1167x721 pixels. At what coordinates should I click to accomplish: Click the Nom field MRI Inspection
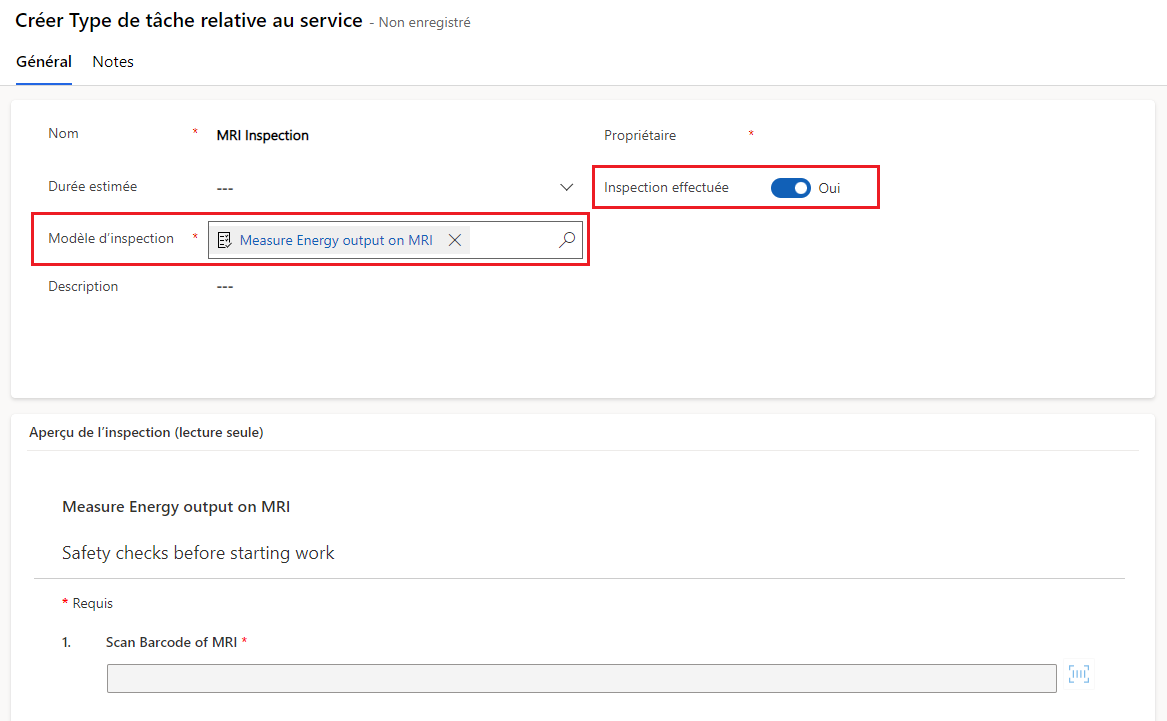pos(262,135)
